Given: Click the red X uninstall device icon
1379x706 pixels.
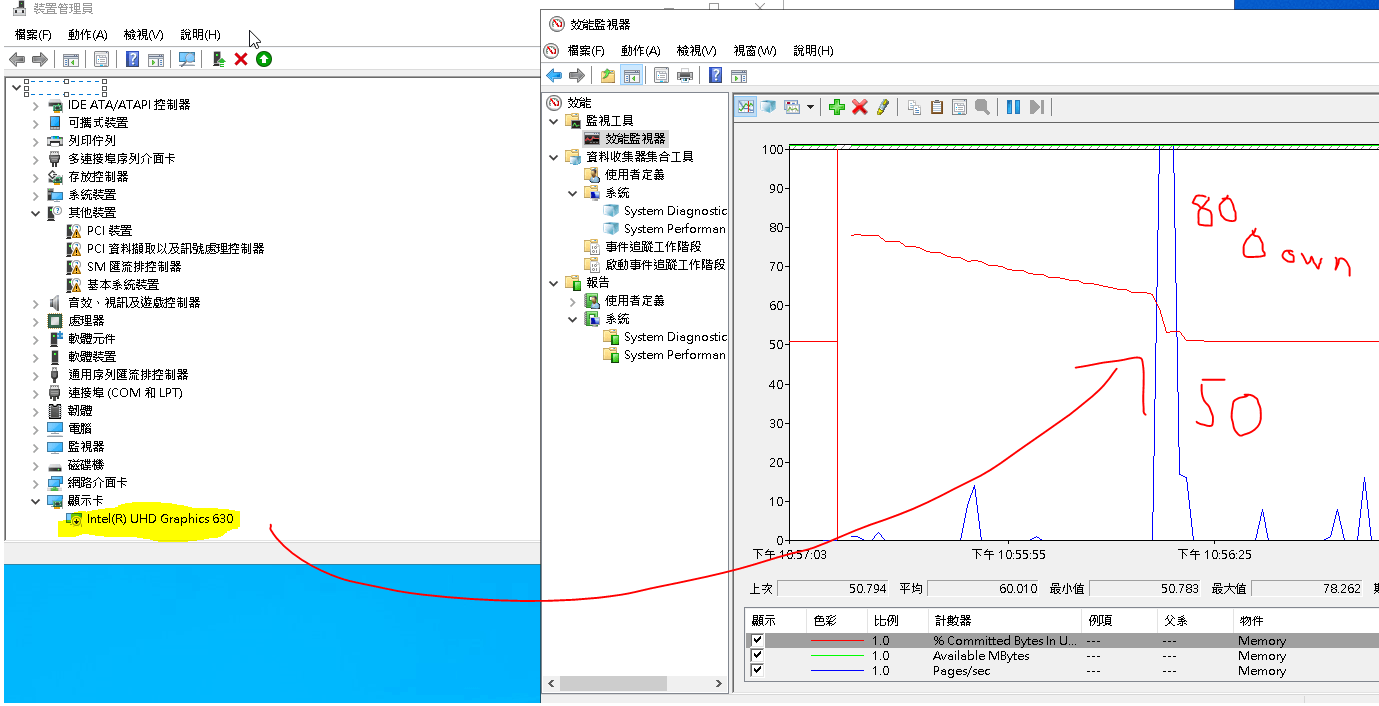Looking at the screenshot, I should coord(241,59).
